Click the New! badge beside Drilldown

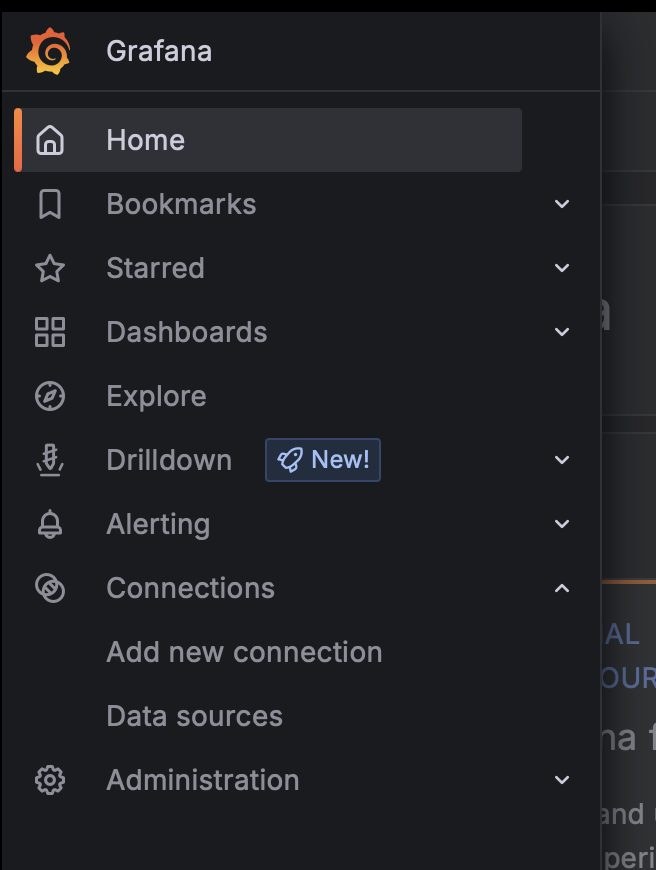click(x=323, y=460)
